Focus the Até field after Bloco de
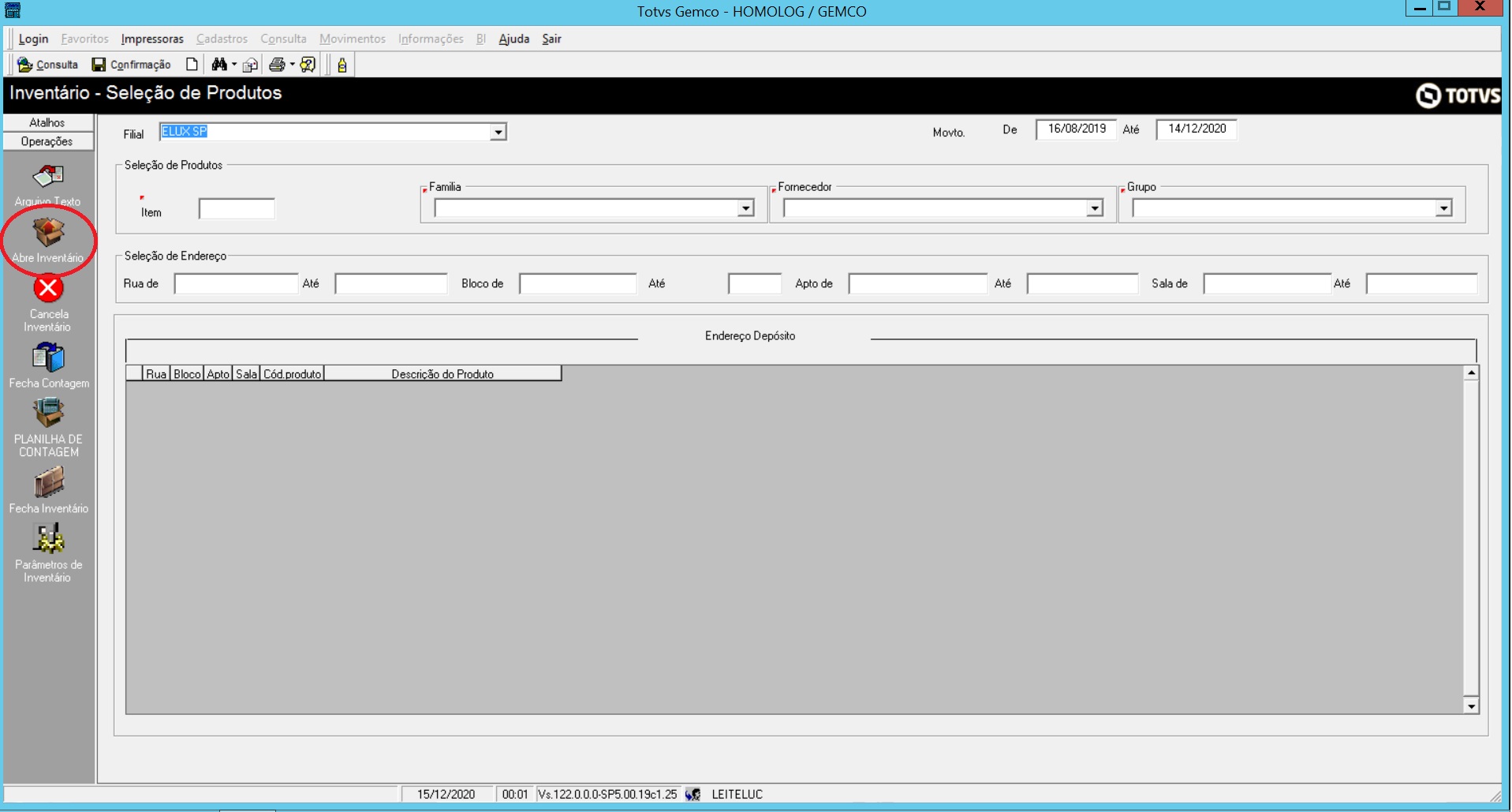Viewport: 1512px width, 812px height. 755,283
